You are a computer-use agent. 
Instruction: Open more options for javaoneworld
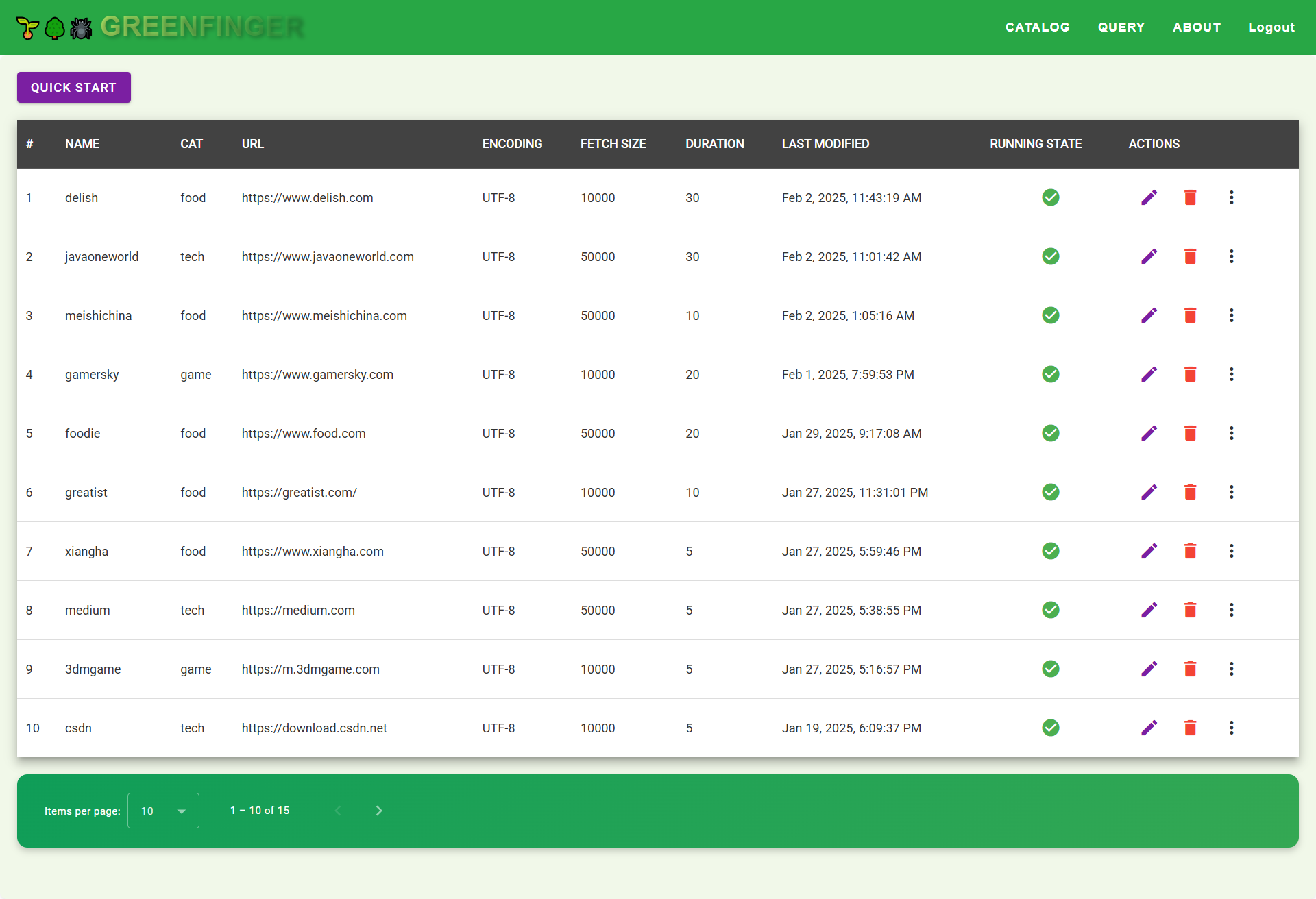[1232, 256]
